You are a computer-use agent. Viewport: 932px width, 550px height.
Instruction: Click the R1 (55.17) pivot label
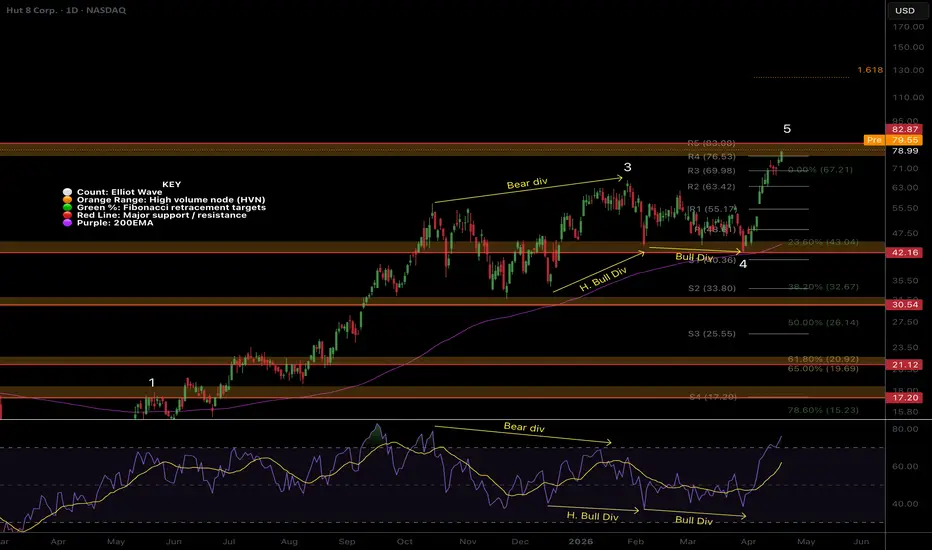pyautogui.click(x=713, y=209)
